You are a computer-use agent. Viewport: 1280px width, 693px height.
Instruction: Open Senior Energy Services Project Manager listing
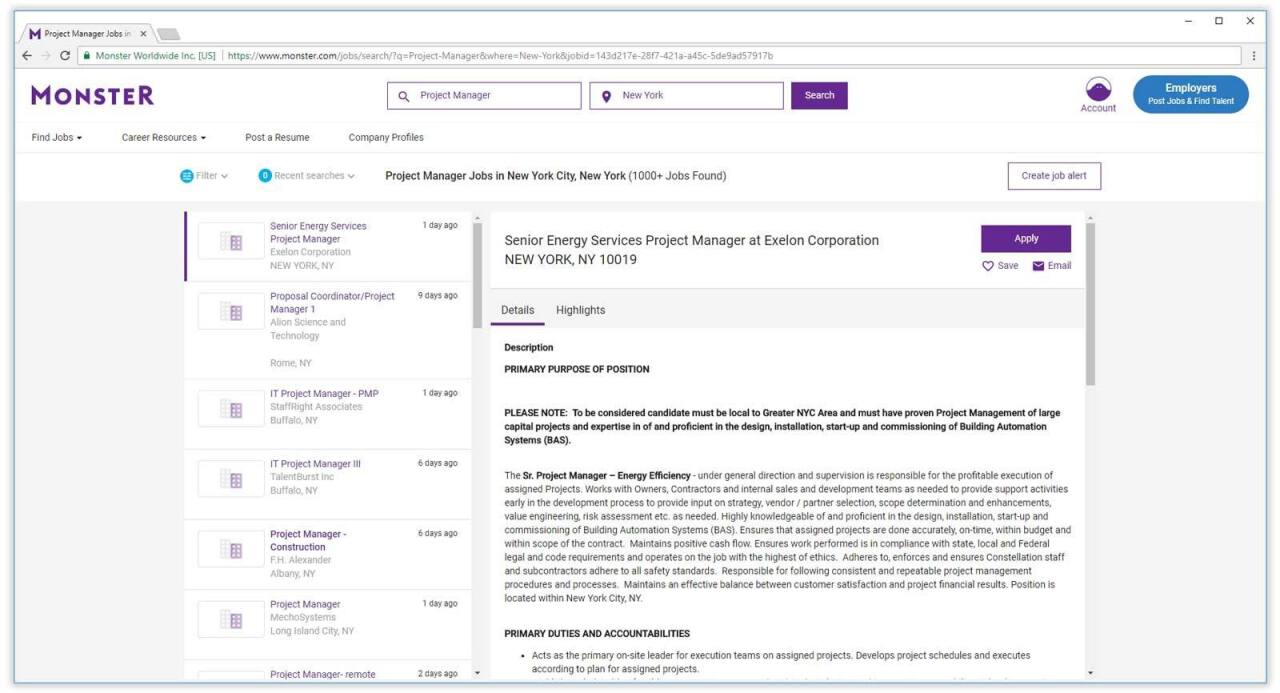click(328, 246)
